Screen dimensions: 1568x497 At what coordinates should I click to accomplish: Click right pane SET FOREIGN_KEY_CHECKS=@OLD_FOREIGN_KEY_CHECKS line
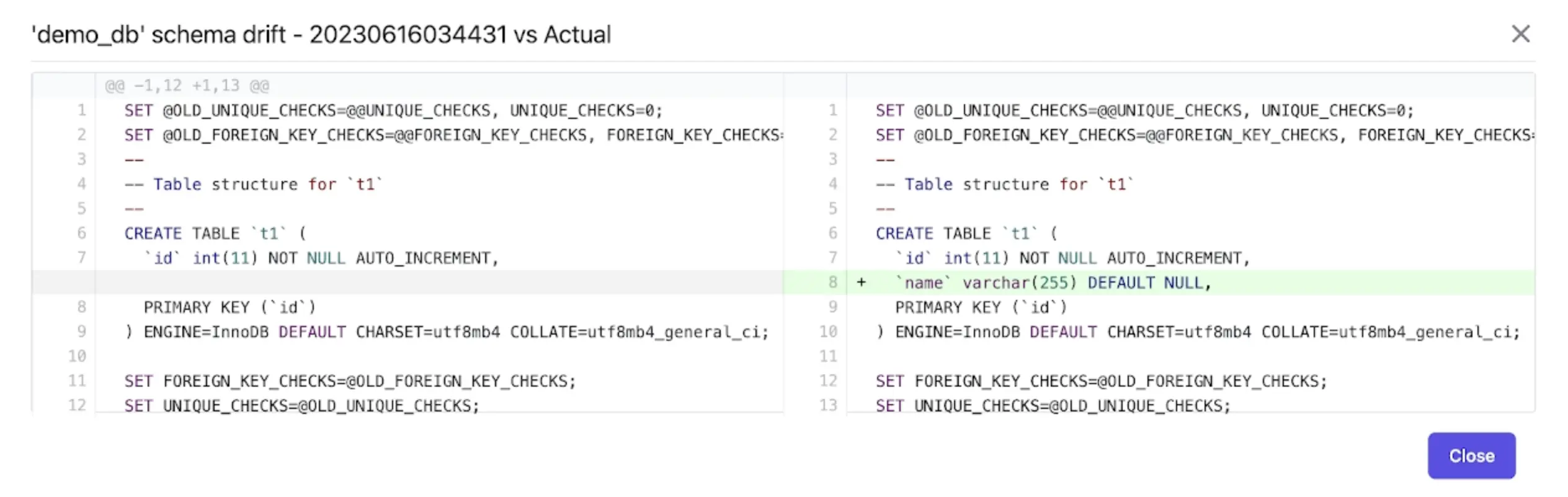(1102, 381)
